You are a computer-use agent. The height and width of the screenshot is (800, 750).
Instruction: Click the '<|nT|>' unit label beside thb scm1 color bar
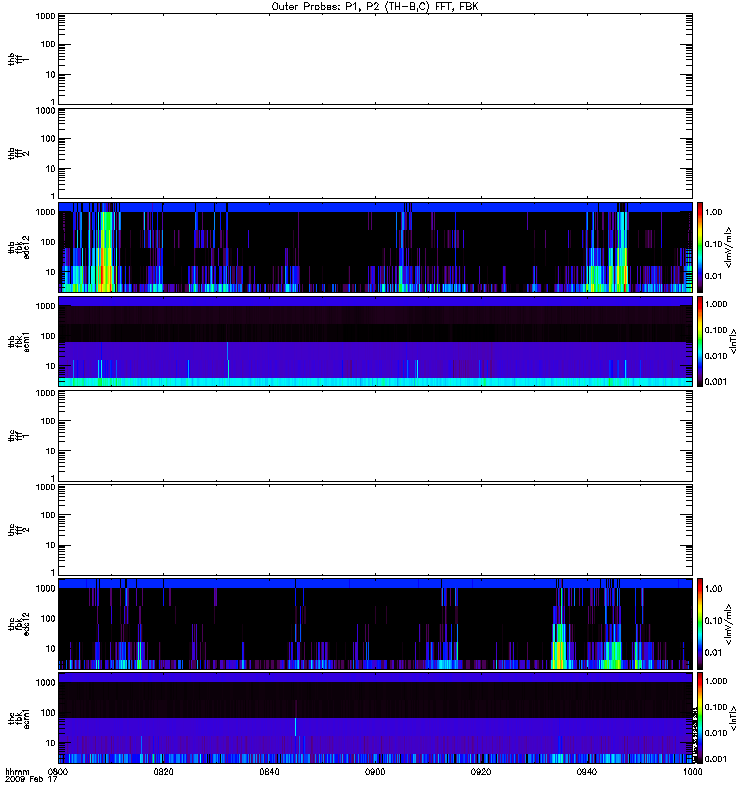coord(734,341)
